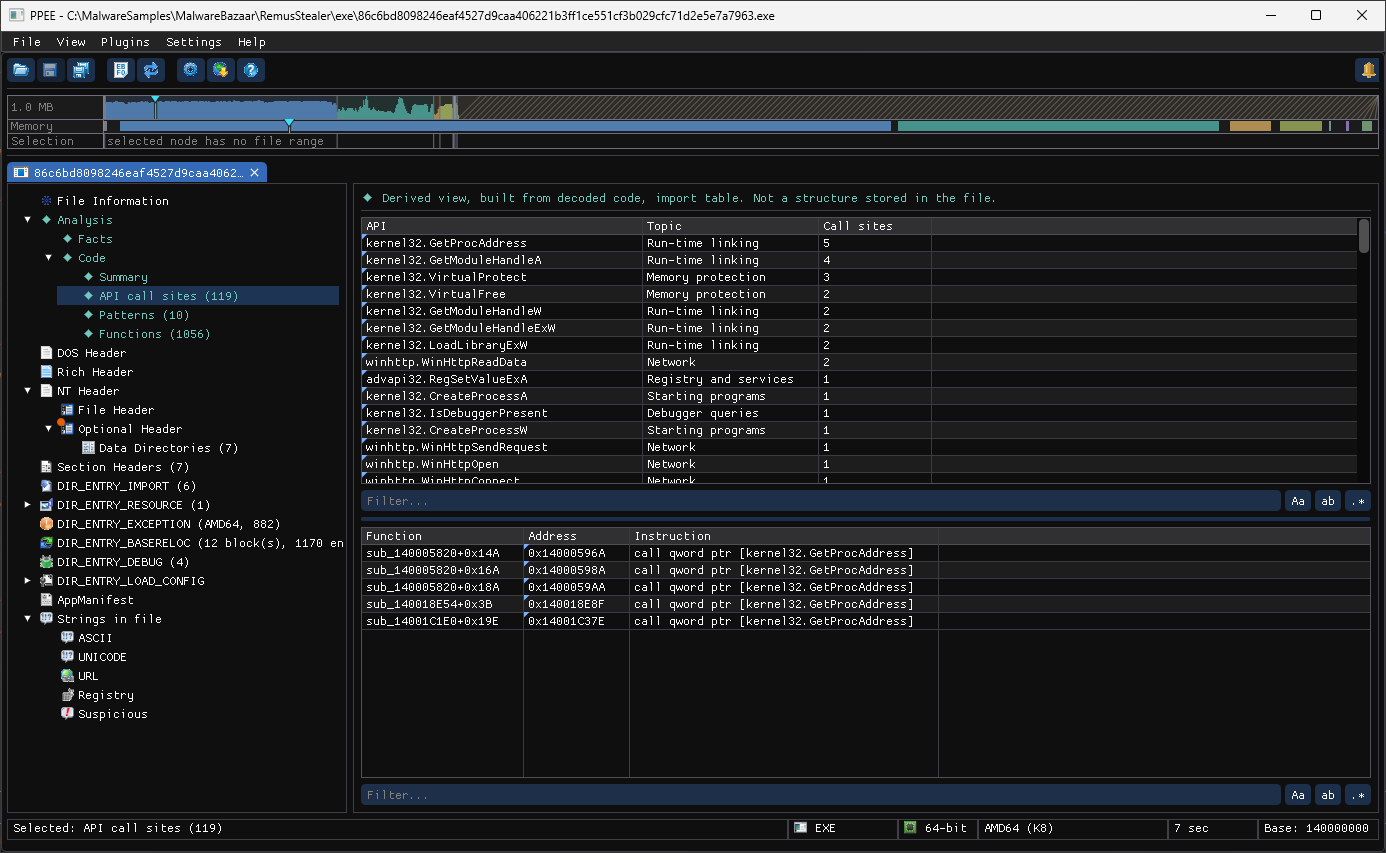Image resolution: width=1386 pixels, height=853 pixels.
Task: Sort the lower table by Address header
Action: pos(577,536)
